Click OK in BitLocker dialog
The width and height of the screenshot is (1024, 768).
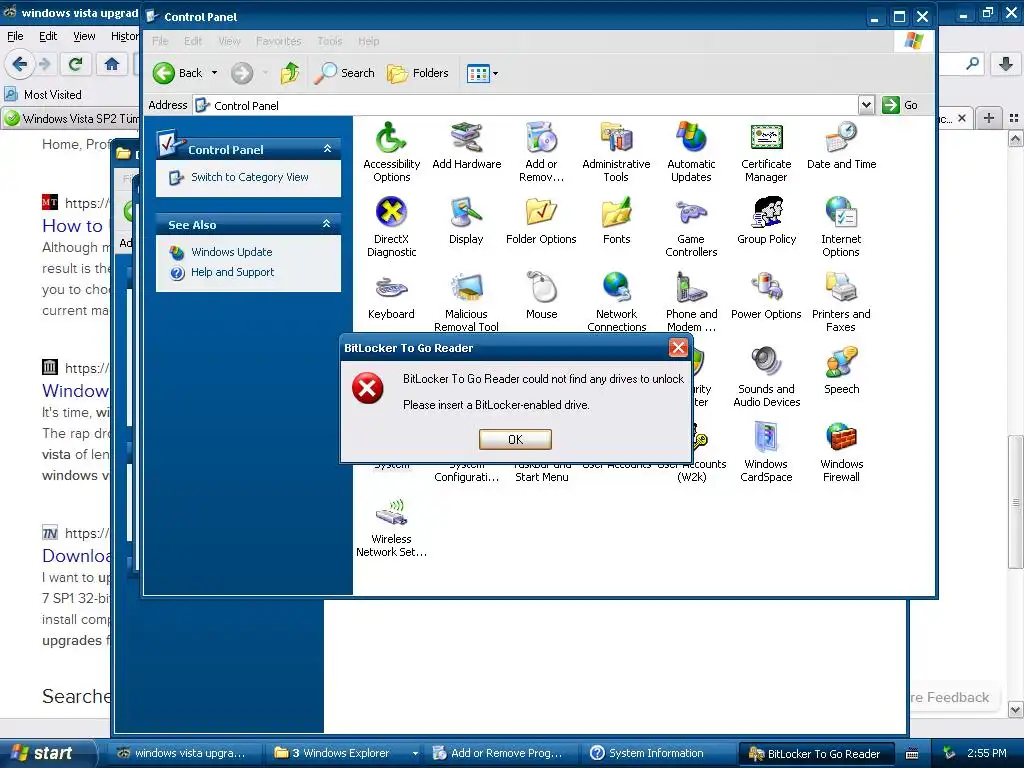pyautogui.click(x=515, y=440)
